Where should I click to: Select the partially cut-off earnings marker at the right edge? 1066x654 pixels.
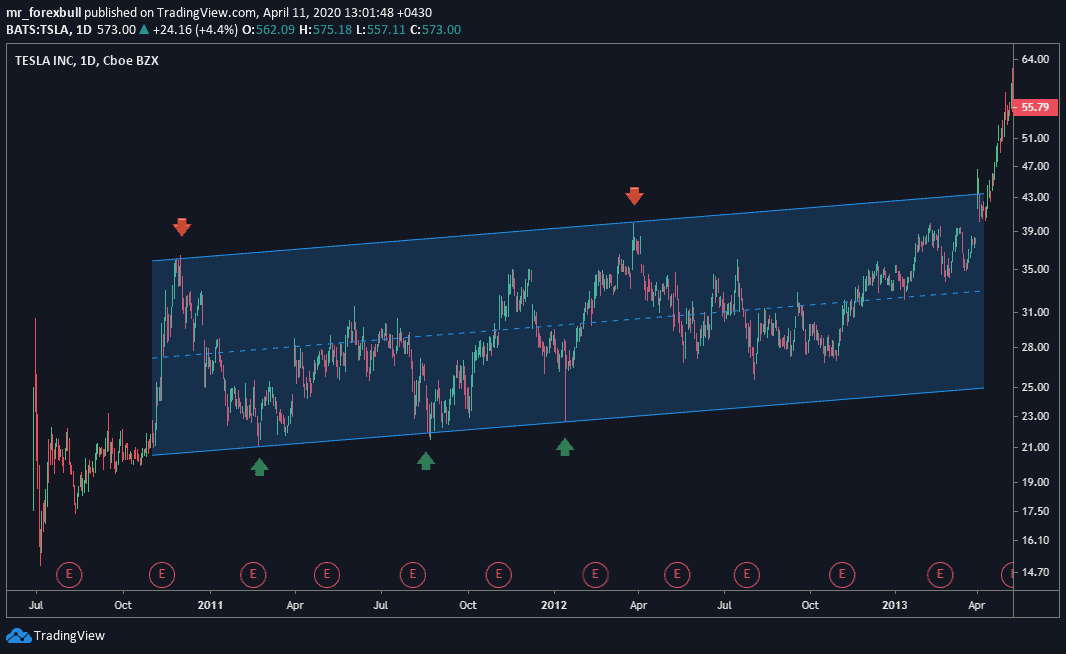tap(1008, 574)
